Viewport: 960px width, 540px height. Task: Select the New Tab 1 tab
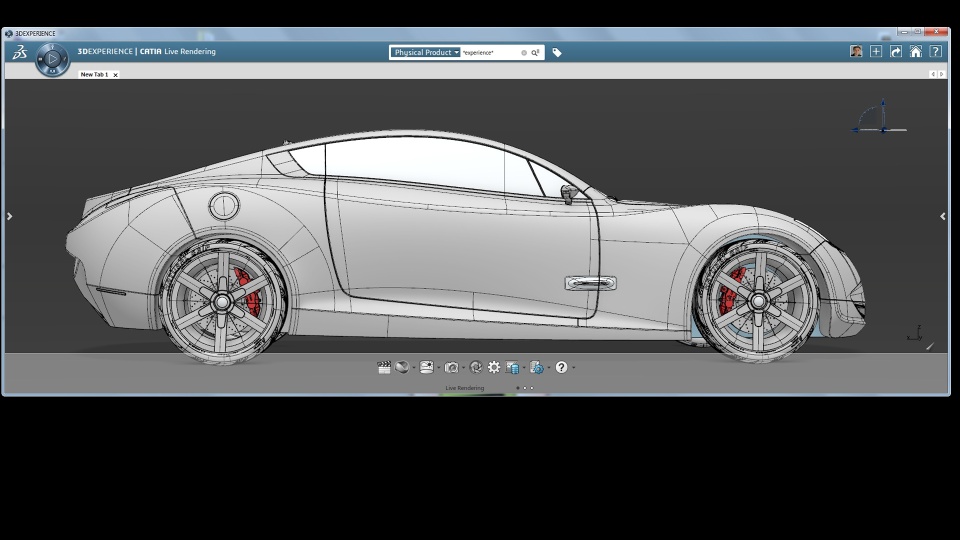click(94, 75)
